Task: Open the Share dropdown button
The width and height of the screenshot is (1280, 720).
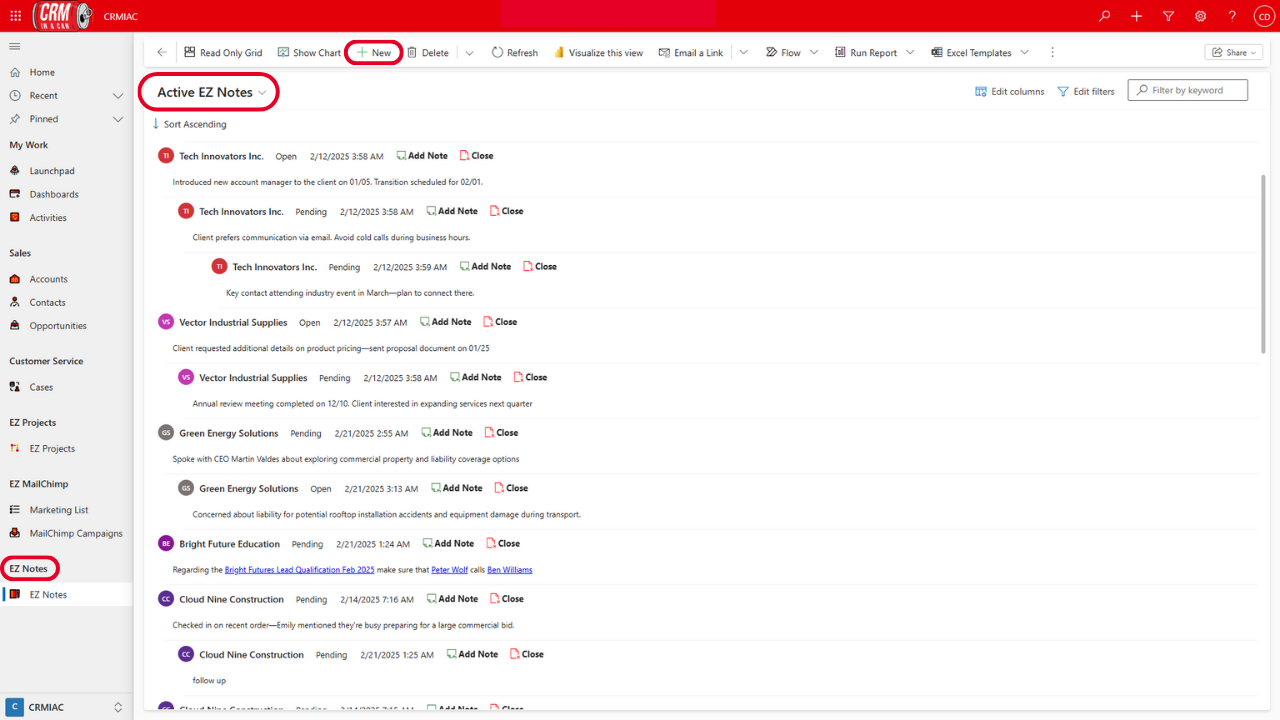Action: click(x=1233, y=53)
